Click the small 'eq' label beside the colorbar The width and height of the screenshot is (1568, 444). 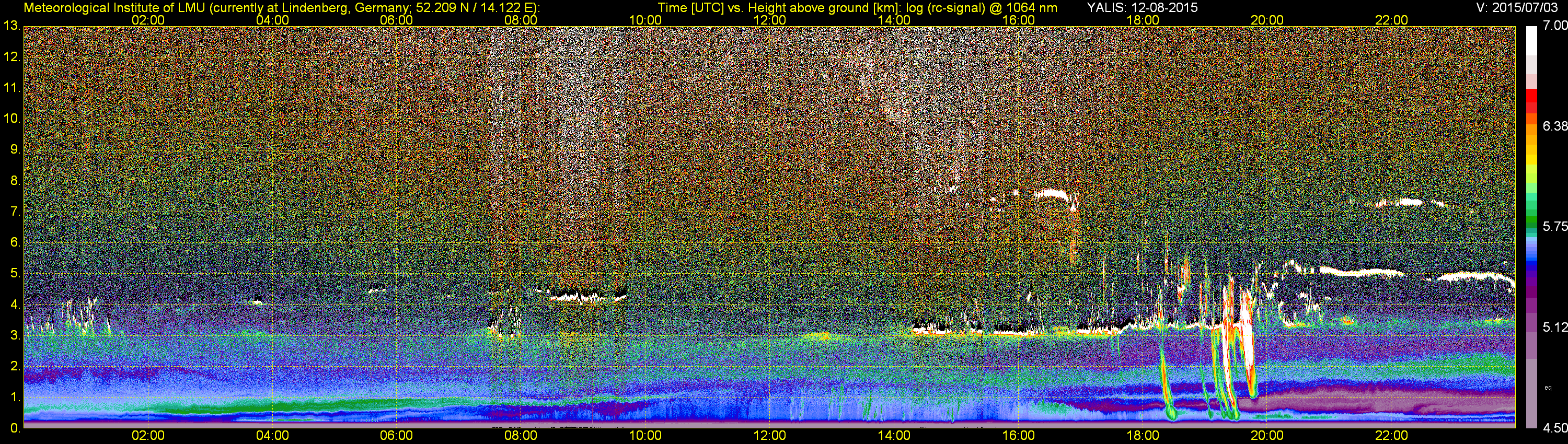coord(1548,387)
